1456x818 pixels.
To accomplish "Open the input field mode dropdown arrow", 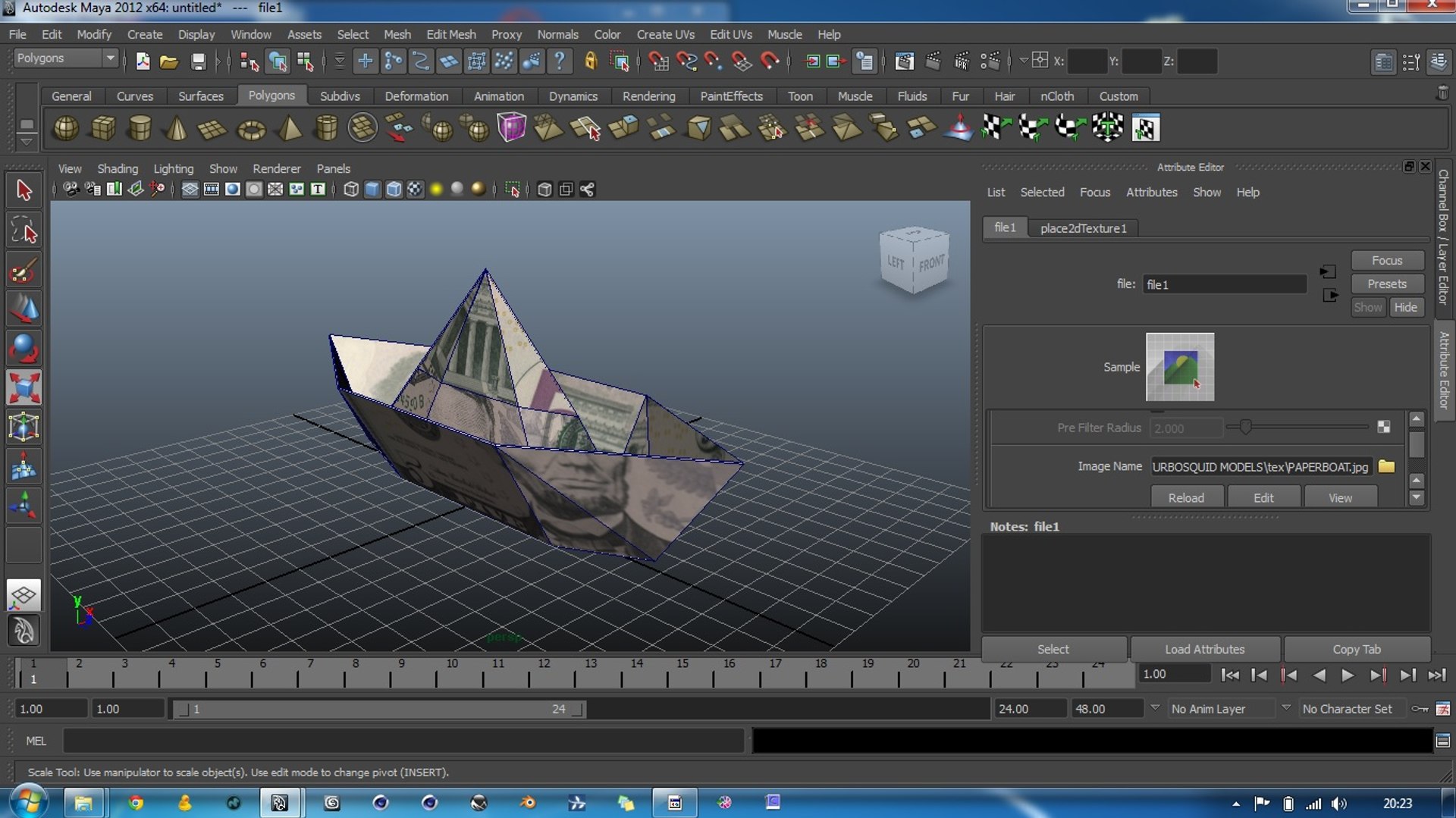I will click(x=1023, y=60).
